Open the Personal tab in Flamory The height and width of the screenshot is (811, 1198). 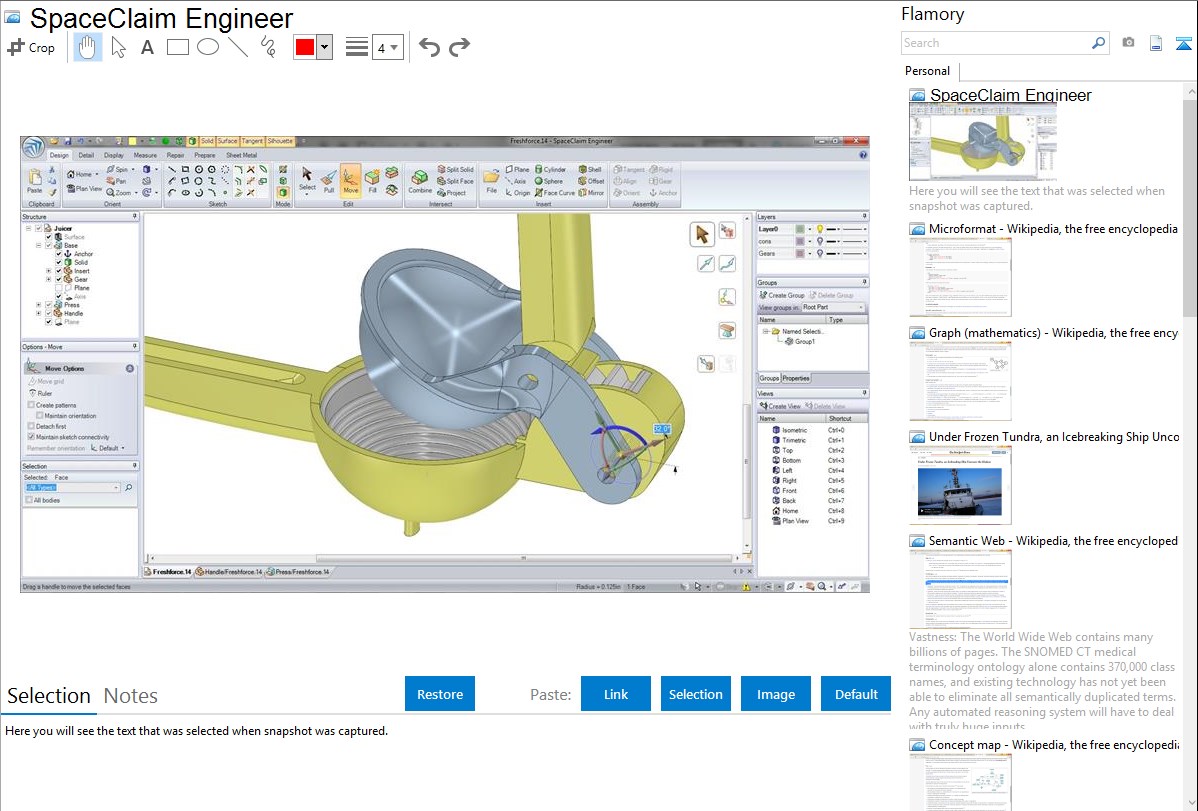[928, 71]
